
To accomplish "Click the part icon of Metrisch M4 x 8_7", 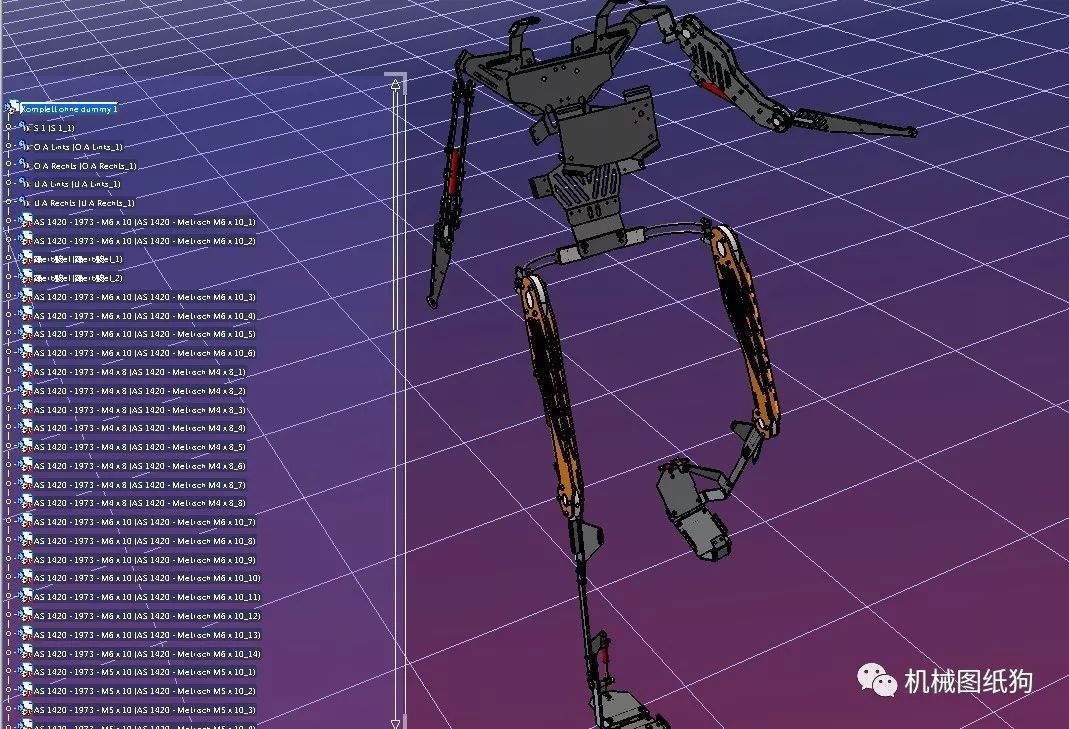I will (x=26, y=483).
